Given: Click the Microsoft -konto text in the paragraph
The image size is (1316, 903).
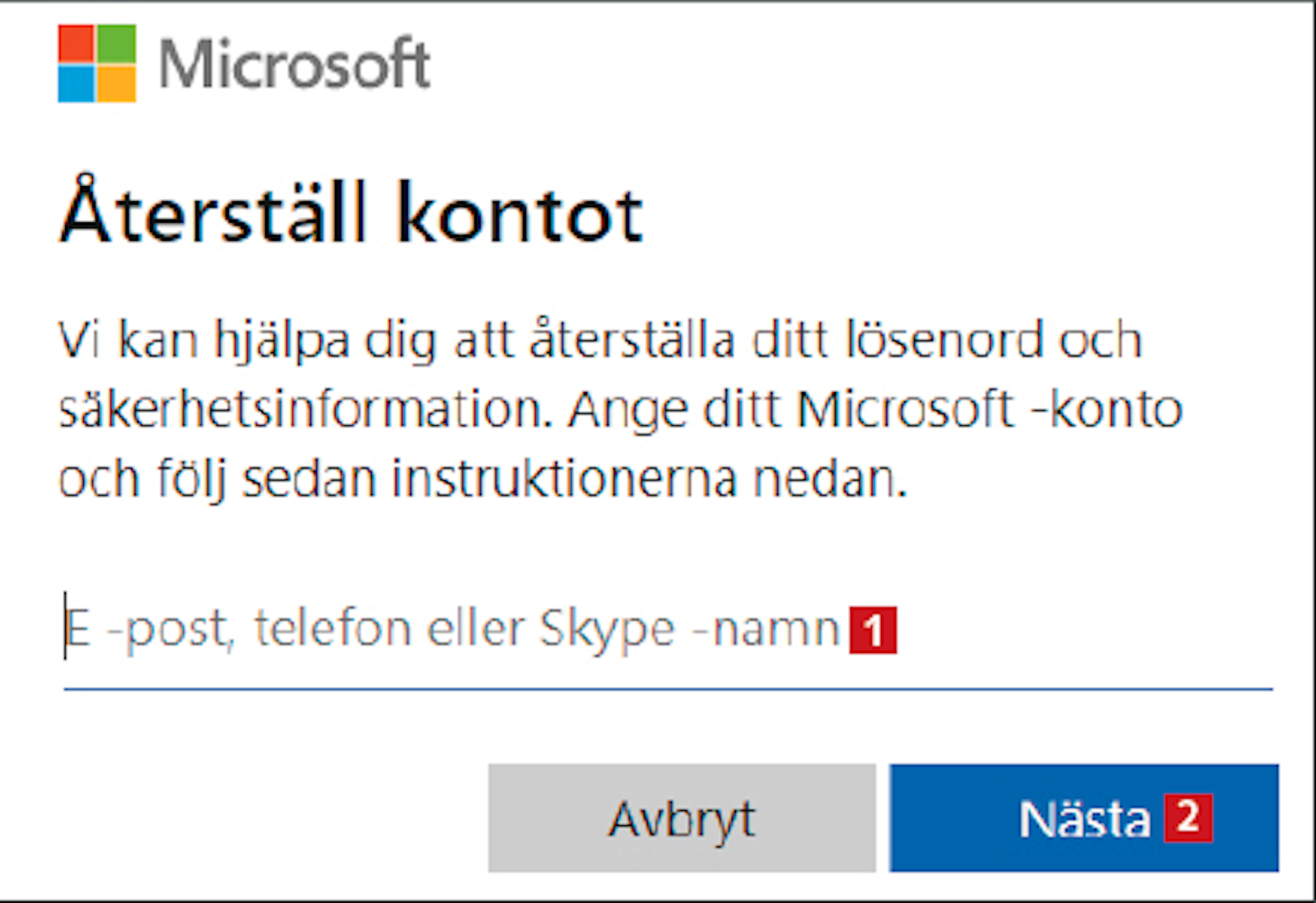Looking at the screenshot, I should tap(990, 409).
